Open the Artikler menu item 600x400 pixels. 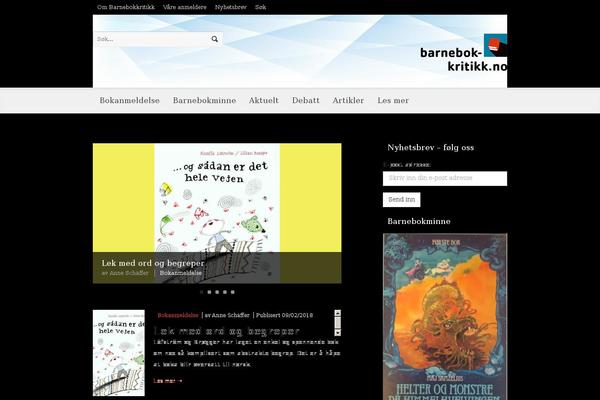[x=348, y=100]
